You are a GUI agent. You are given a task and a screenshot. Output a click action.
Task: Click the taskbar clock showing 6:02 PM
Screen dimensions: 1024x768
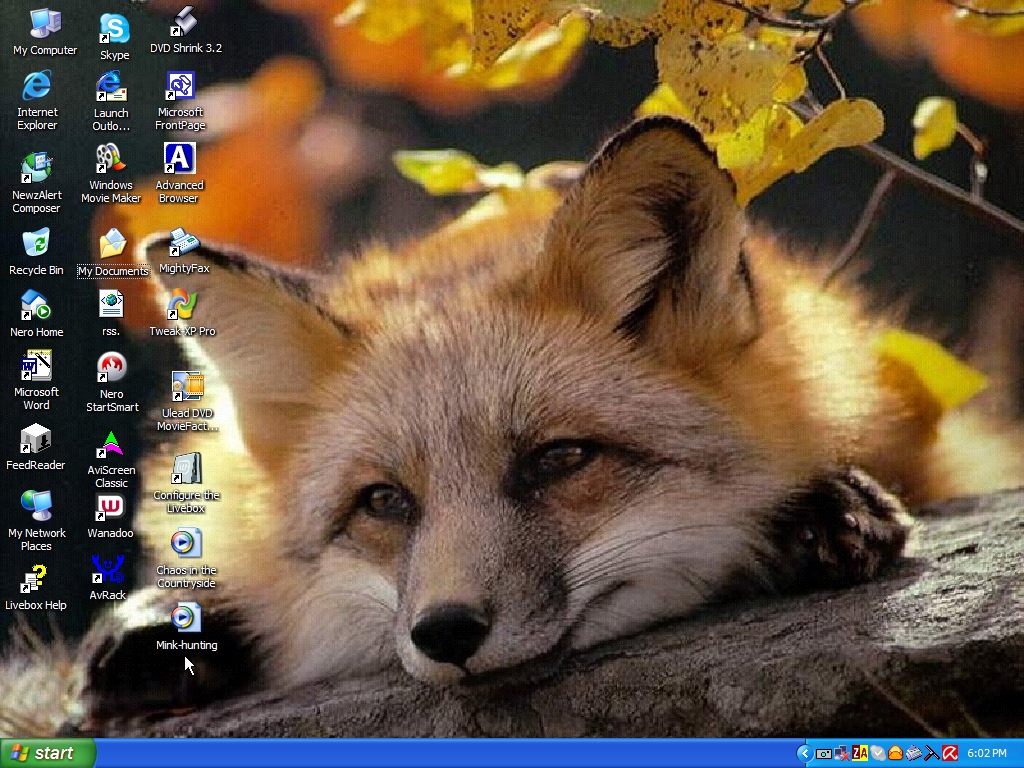click(987, 753)
